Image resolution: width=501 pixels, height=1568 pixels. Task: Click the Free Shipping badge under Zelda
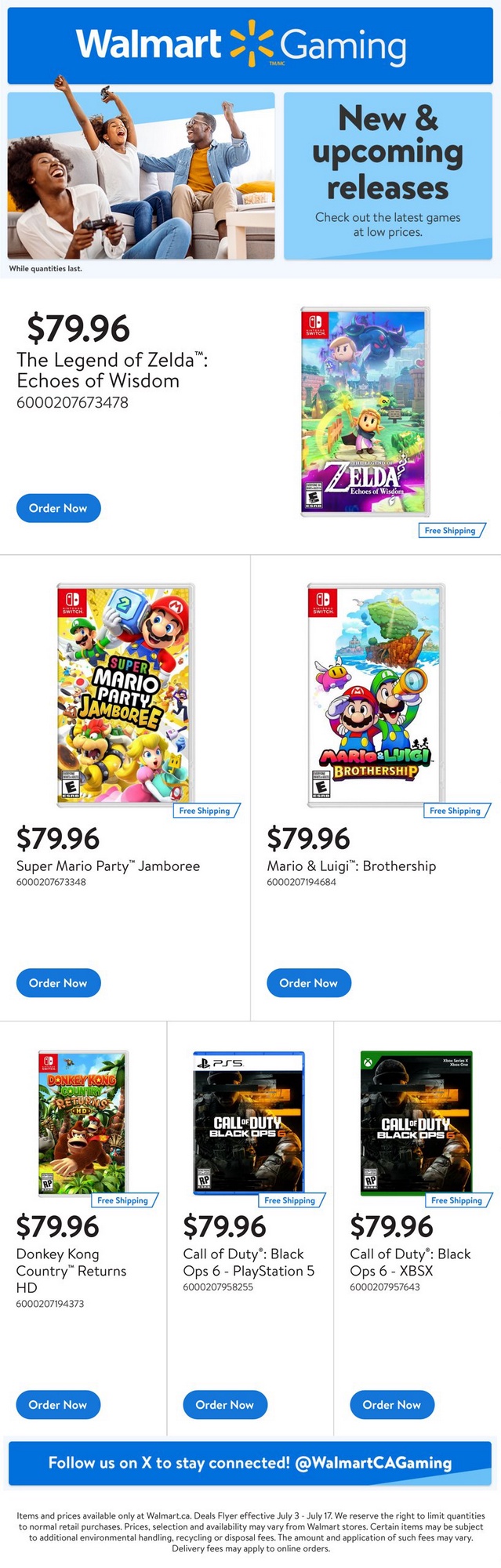coord(451,531)
